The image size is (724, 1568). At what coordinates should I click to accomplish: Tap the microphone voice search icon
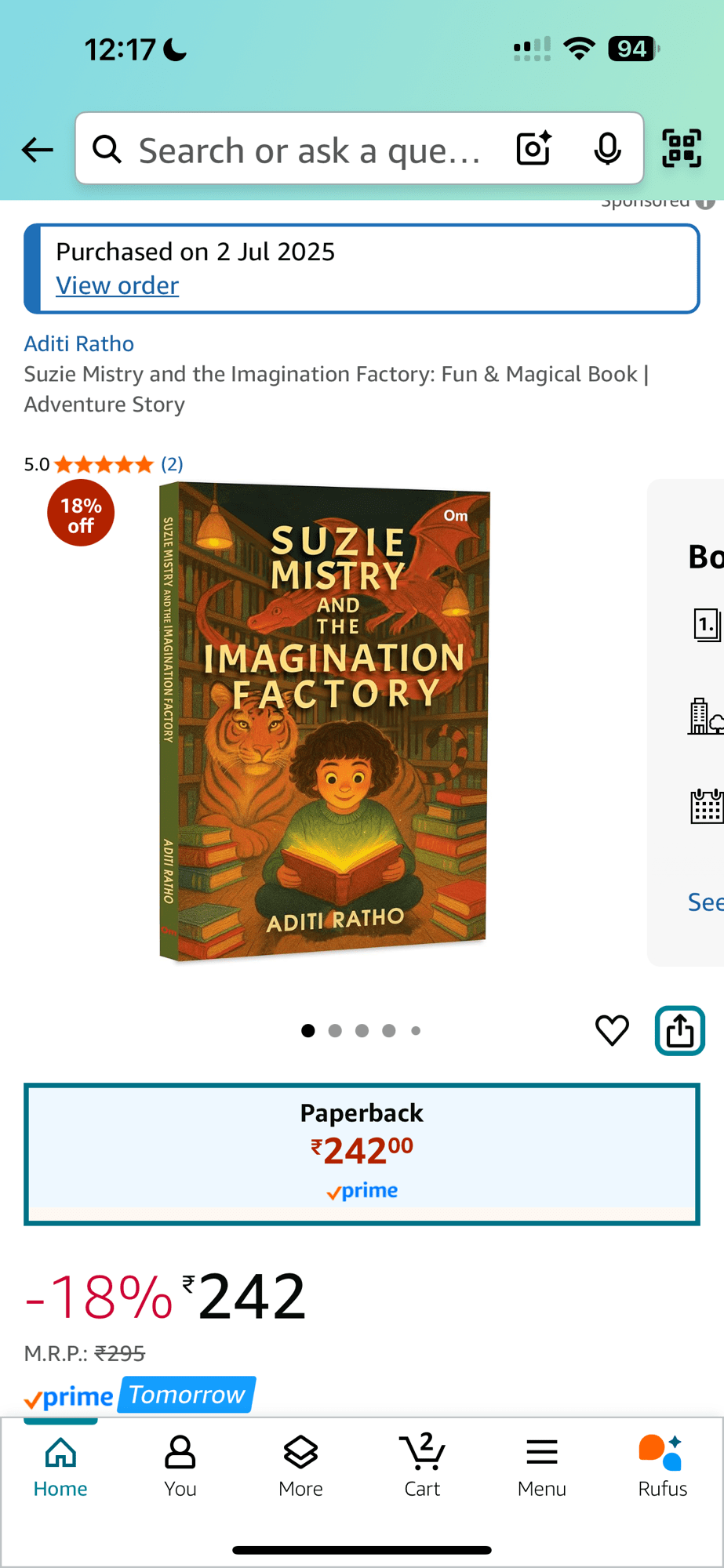pyautogui.click(x=607, y=148)
